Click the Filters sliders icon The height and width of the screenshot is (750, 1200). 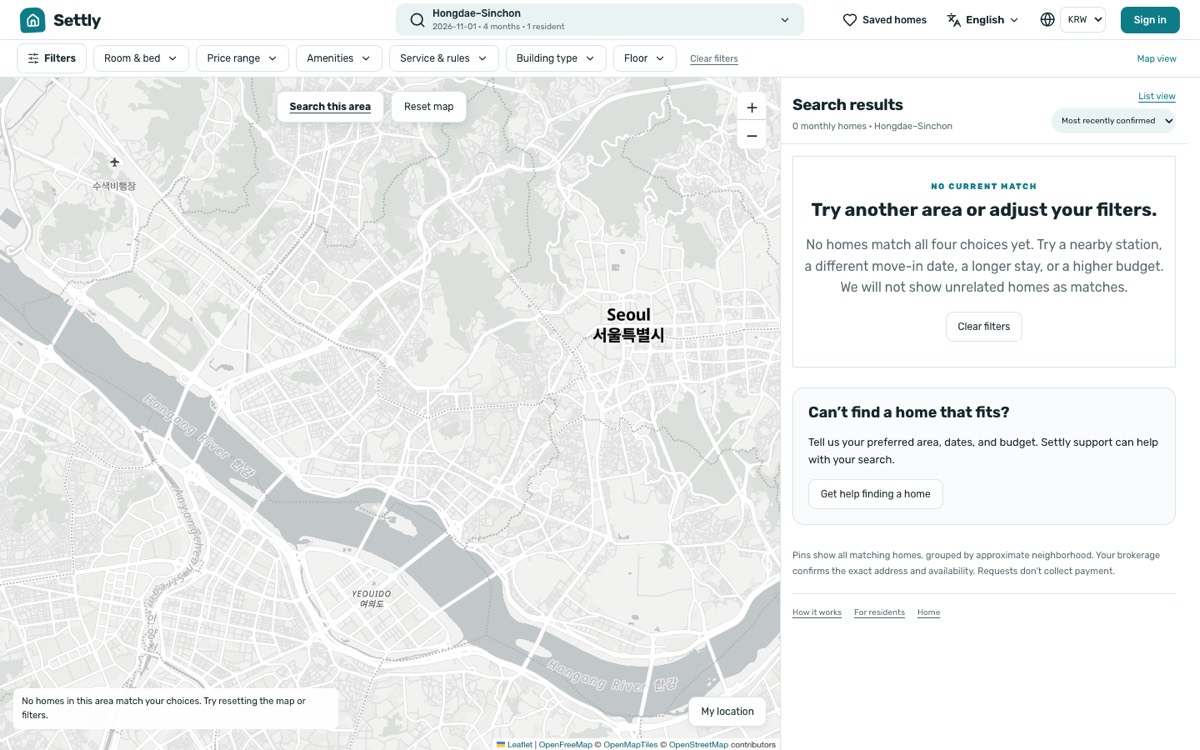[x=33, y=58]
